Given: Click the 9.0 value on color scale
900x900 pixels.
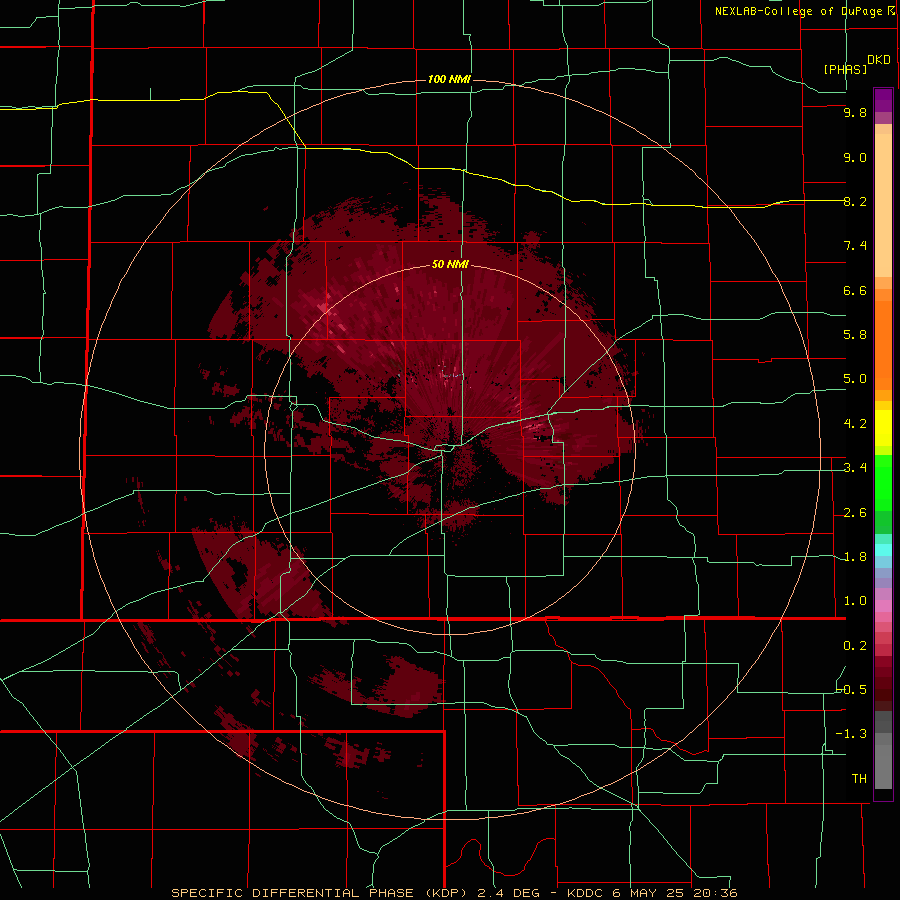Looking at the screenshot, I should 855,157.
